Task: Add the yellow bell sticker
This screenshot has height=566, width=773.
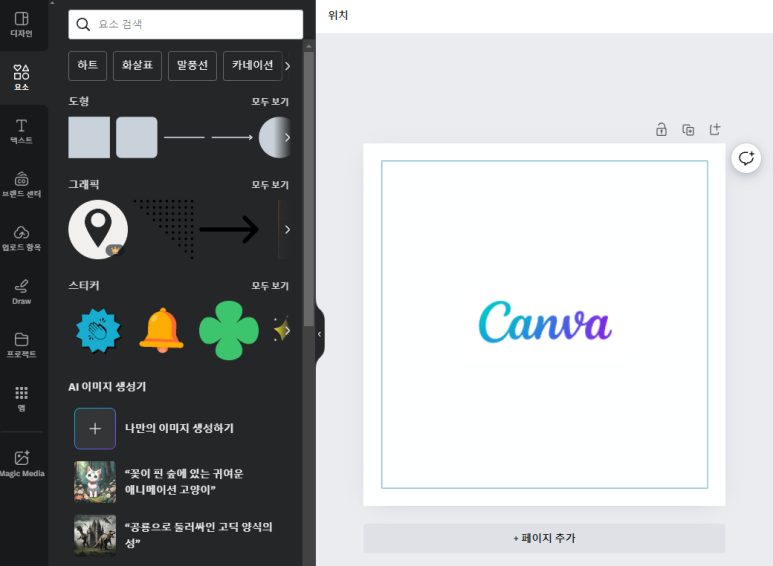Action: pos(162,330)
